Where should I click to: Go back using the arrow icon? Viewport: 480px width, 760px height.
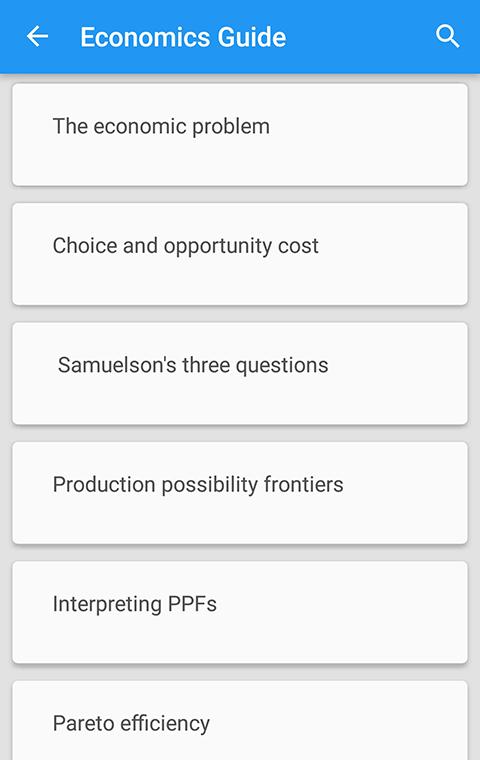(x=37, y=36)
